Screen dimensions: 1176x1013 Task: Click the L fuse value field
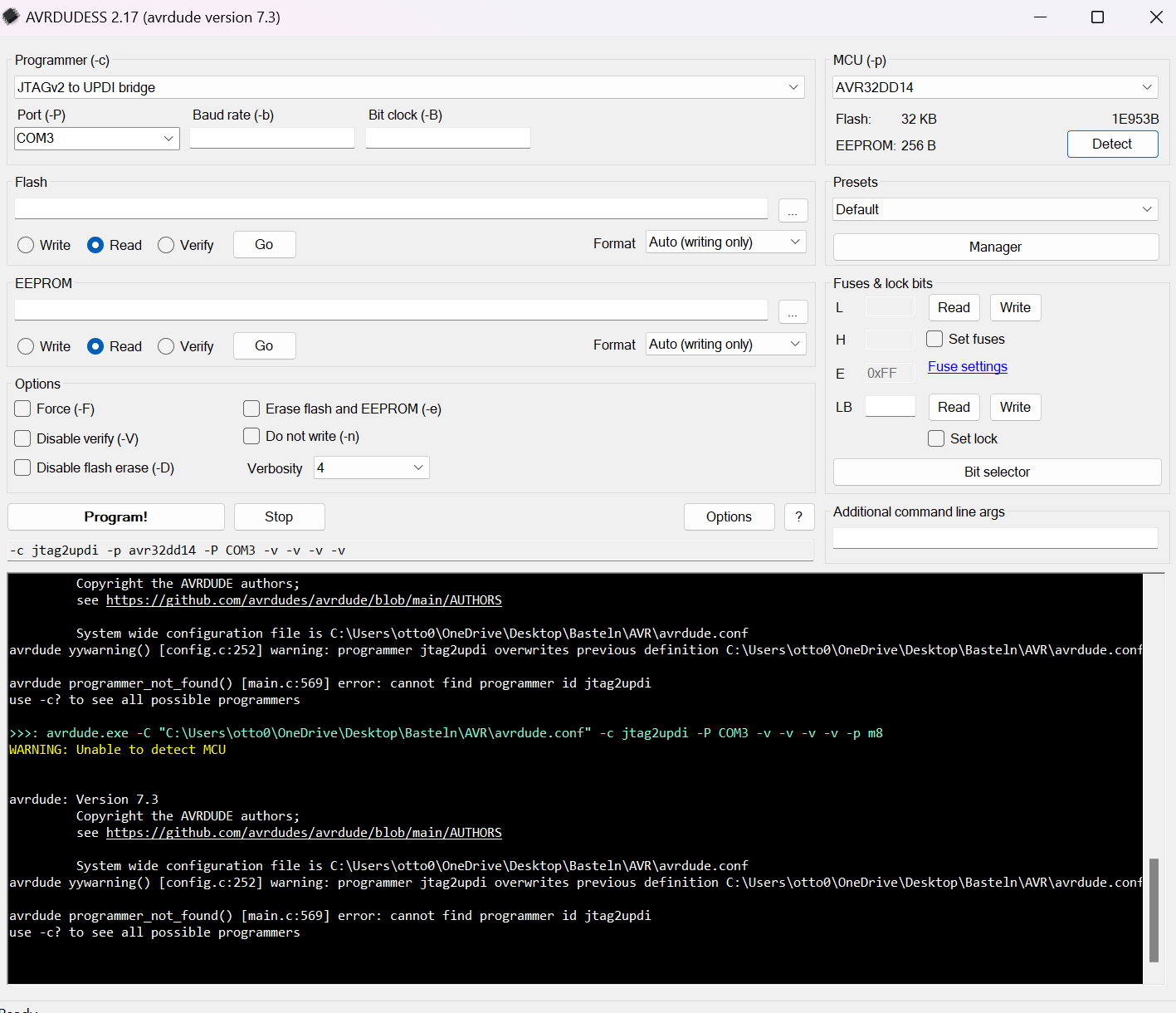(890, 306)
